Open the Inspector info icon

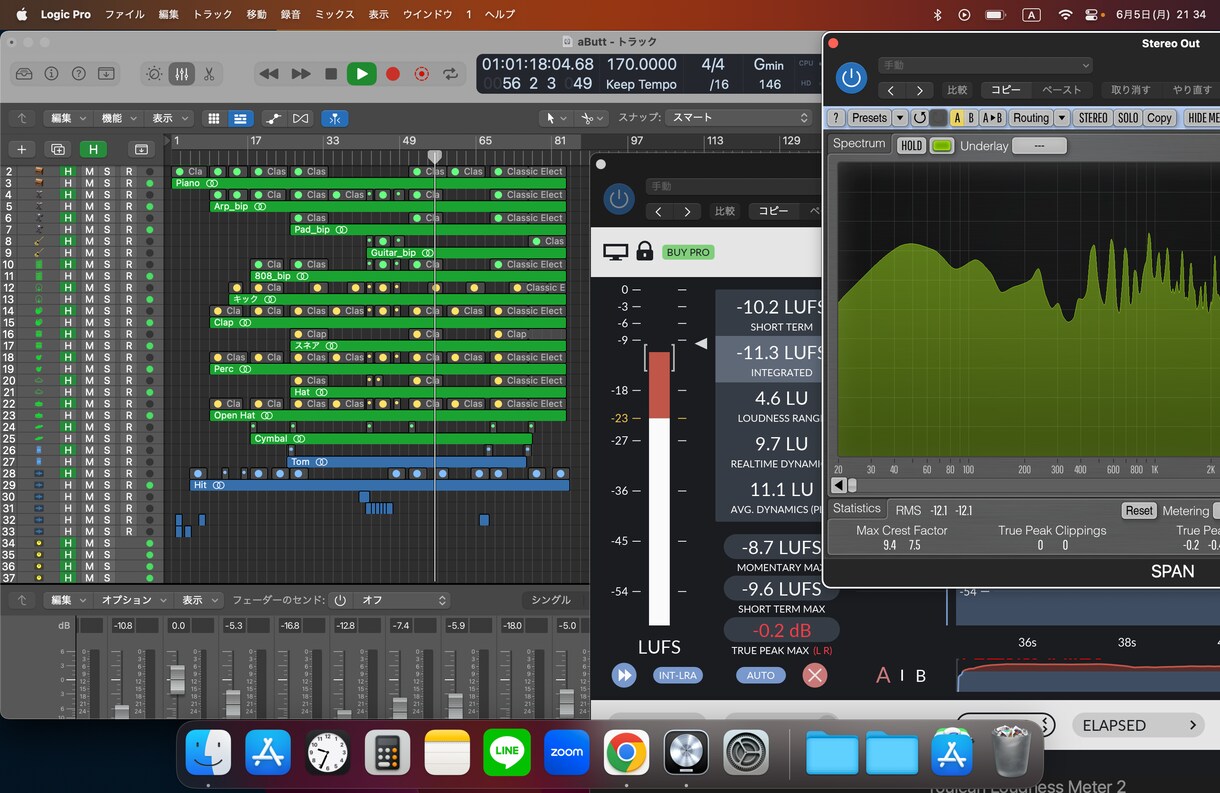51,74
